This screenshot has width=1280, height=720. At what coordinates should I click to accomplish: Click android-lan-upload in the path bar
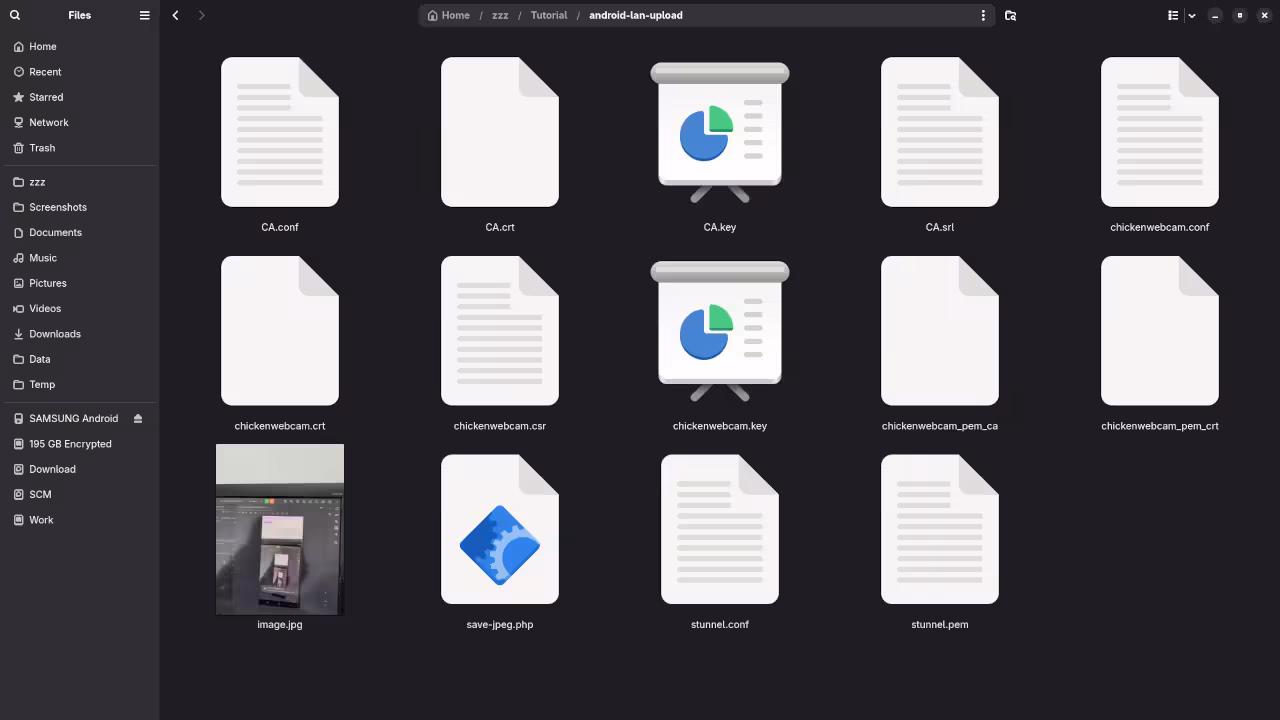click(x=636, y=15)
